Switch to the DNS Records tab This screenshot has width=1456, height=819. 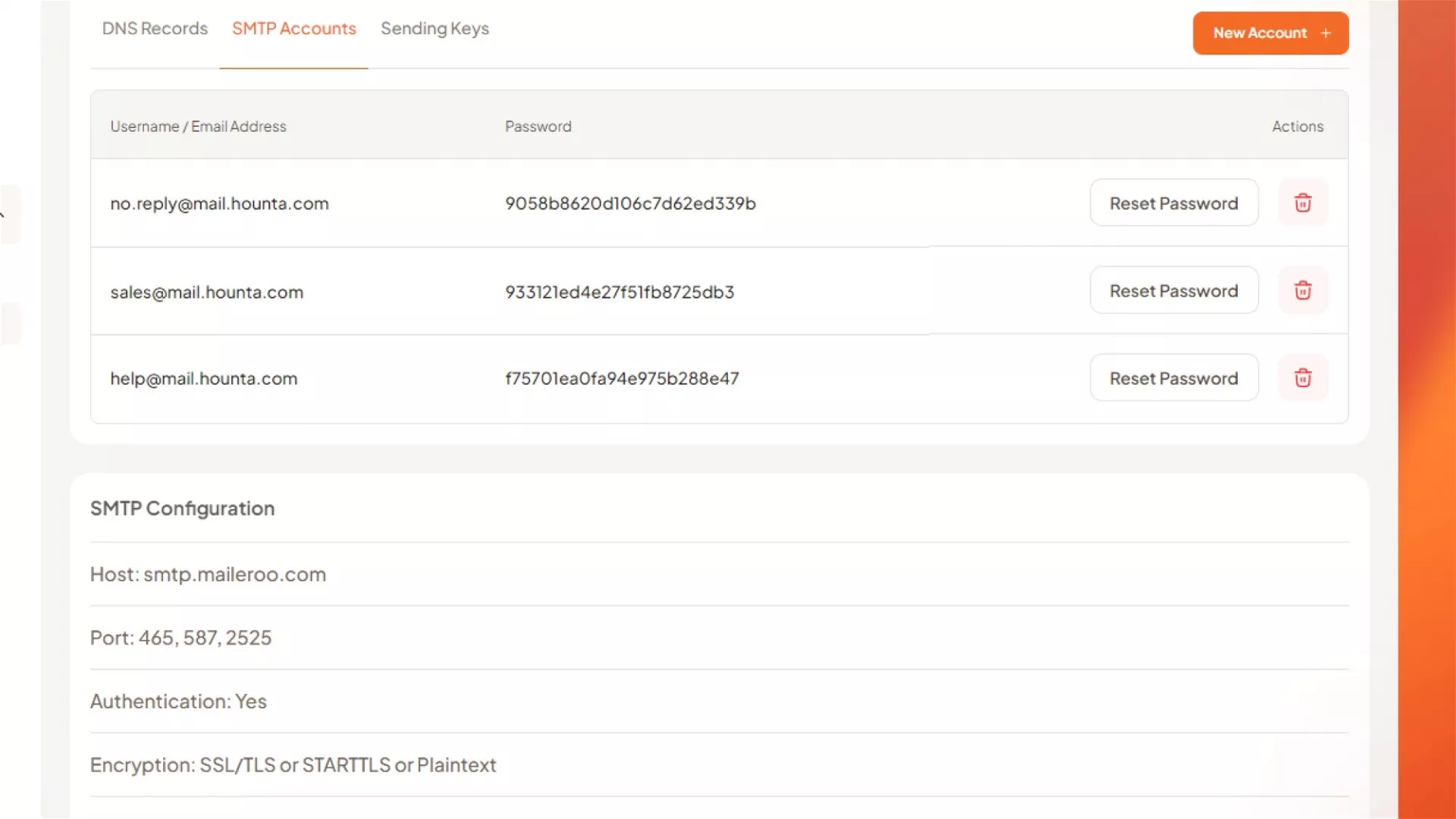coord(155,29)
